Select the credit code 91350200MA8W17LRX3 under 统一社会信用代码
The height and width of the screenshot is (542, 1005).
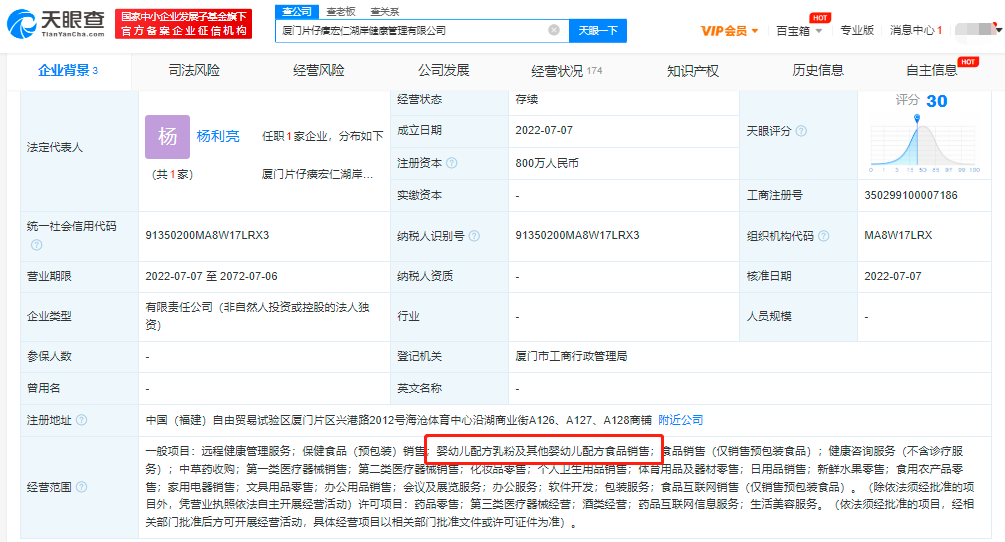pyautogui.click(x=207, y=235)
